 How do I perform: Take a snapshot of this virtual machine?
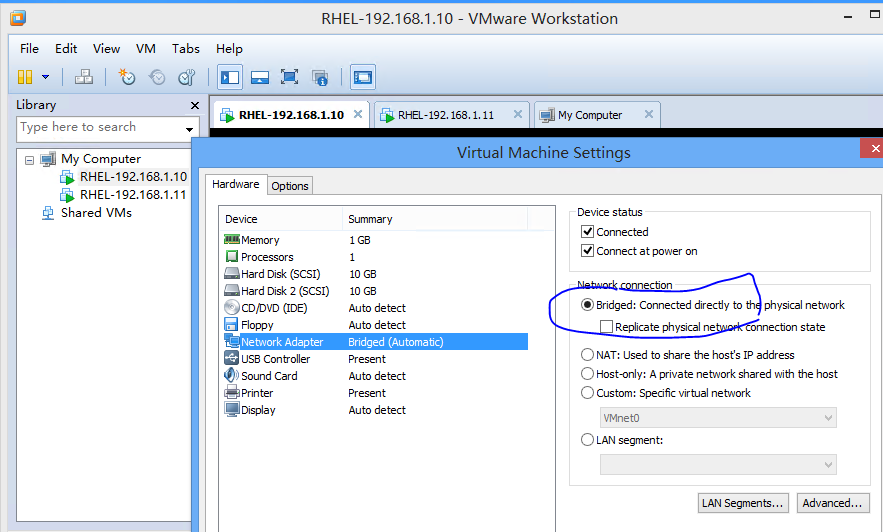coord(127,77)
